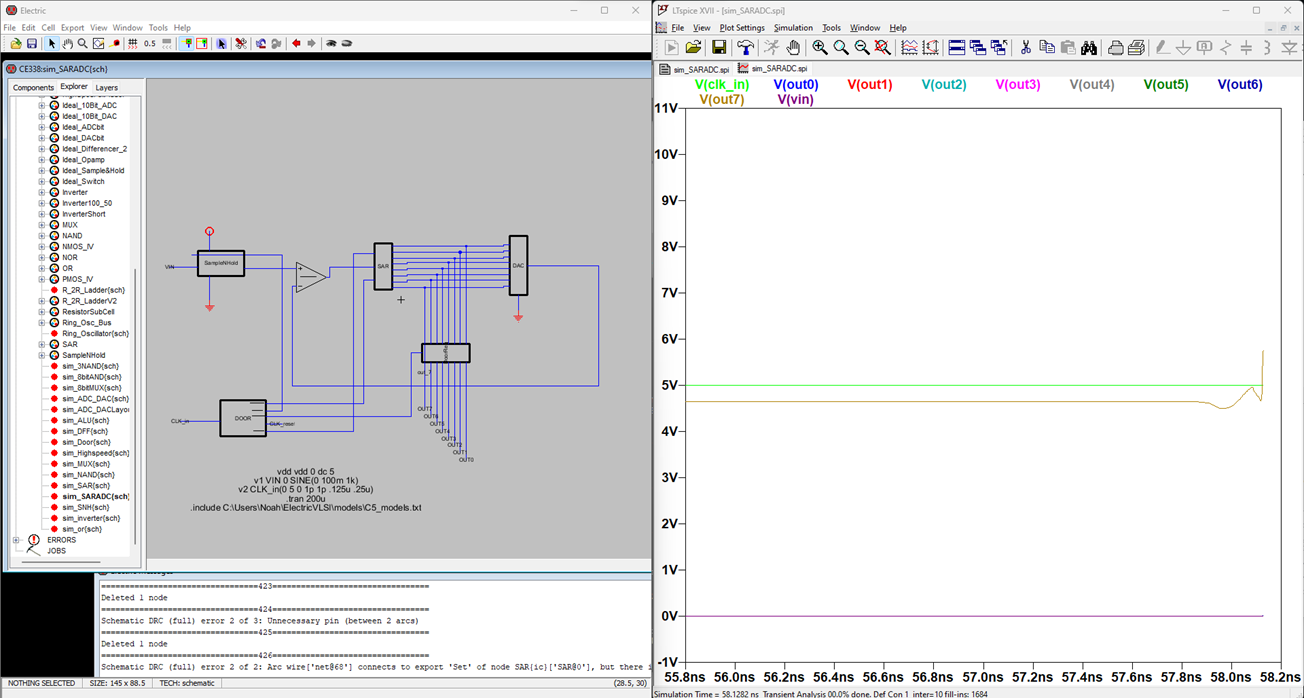Click LTspice zoom in magnifier icon
Viewport: 1304px width, 698px height.
(x=820, y=47)
